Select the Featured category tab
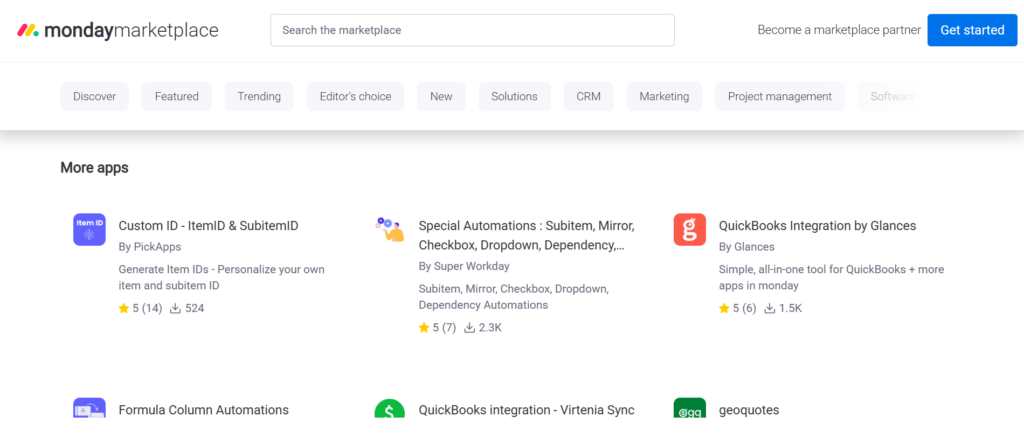The width and height of the screenshot is (1024, 437). [176, 97]
